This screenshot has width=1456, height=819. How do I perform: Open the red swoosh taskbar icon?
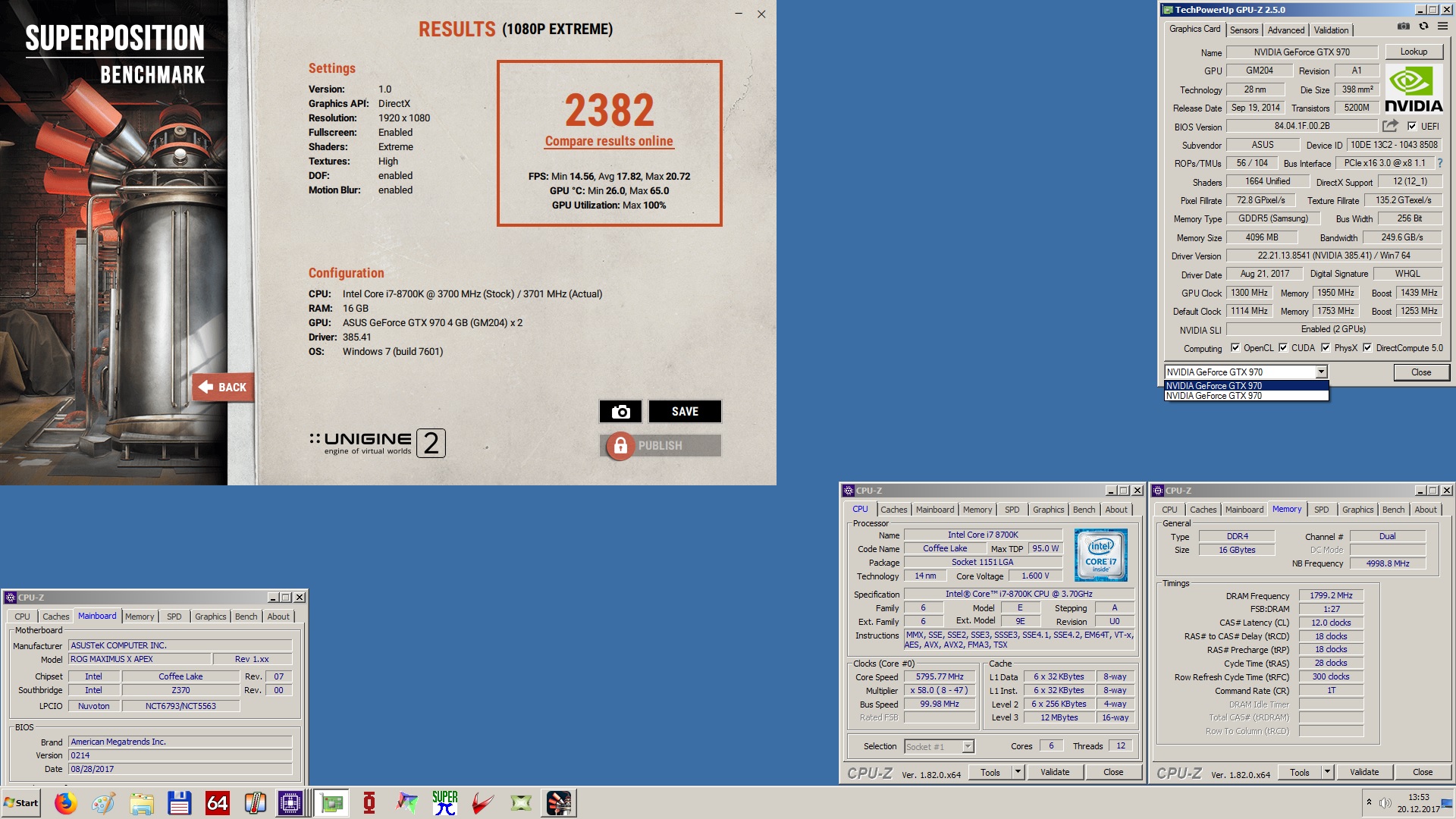tap(483, 803)
